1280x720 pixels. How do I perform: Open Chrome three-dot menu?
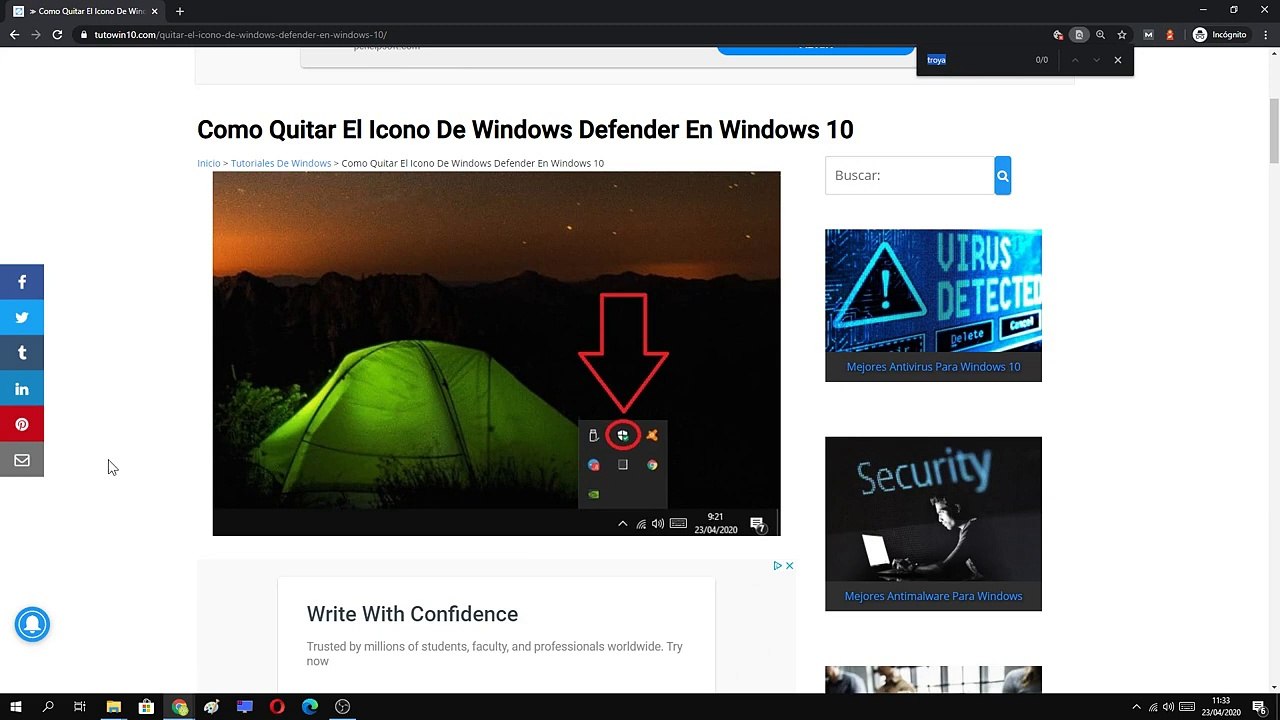1266,35
